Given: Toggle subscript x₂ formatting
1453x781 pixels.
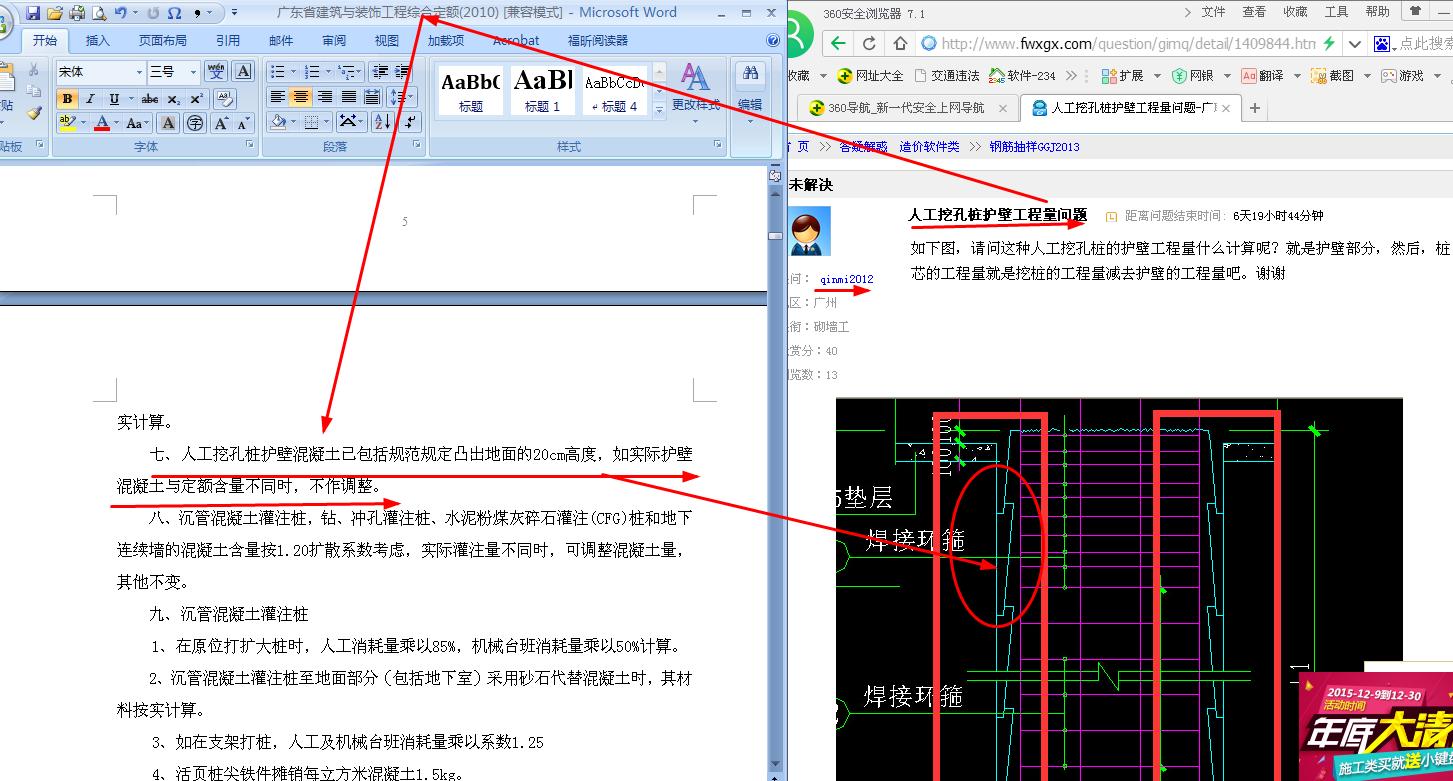Looking at the screenshot, I should pyautogui.click(x=174, y=99).
